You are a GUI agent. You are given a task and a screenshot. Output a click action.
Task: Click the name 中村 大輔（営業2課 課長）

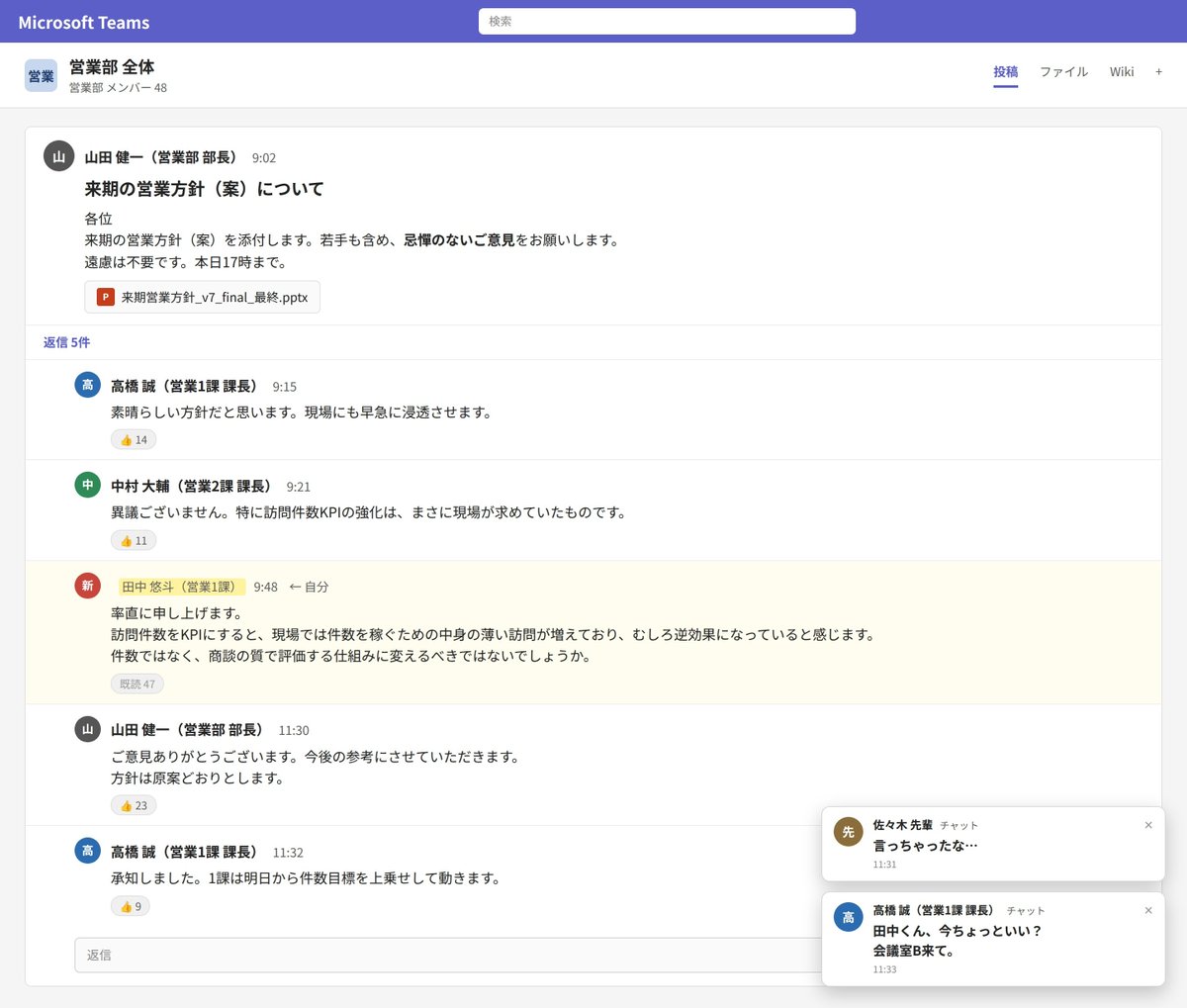[192, 486]
